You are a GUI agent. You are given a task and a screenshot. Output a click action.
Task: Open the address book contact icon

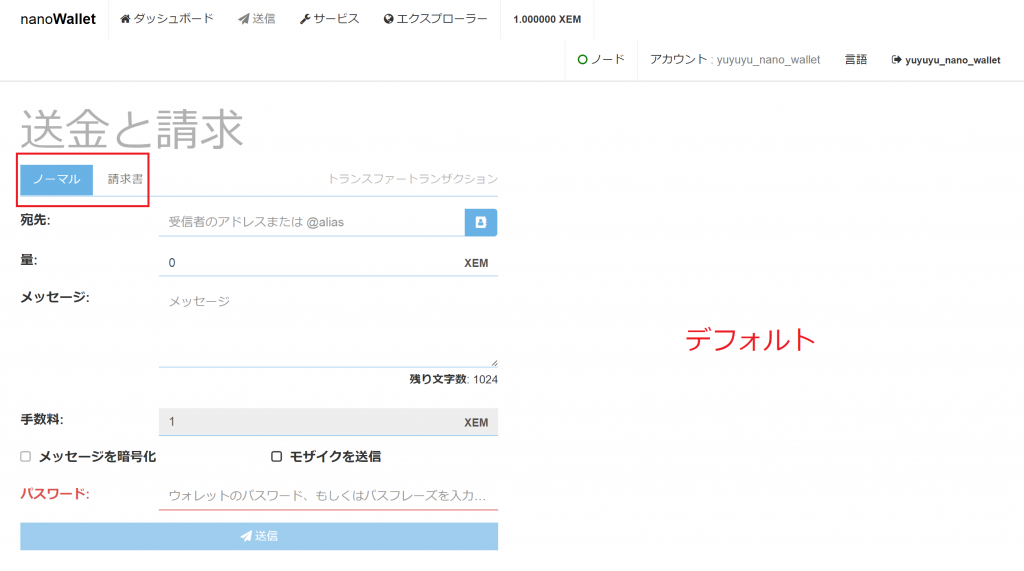coord(481,222)
